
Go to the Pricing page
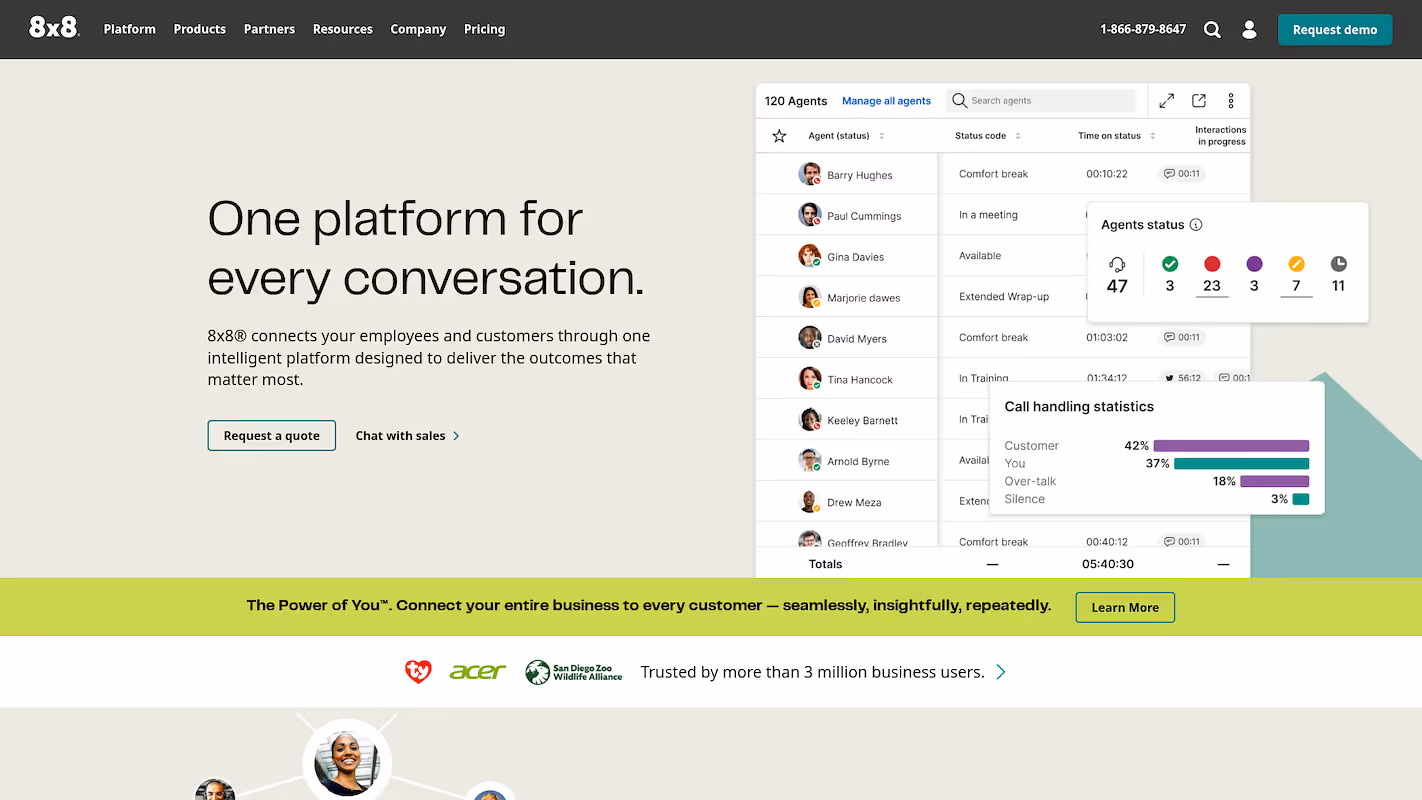tap(484, 29)
